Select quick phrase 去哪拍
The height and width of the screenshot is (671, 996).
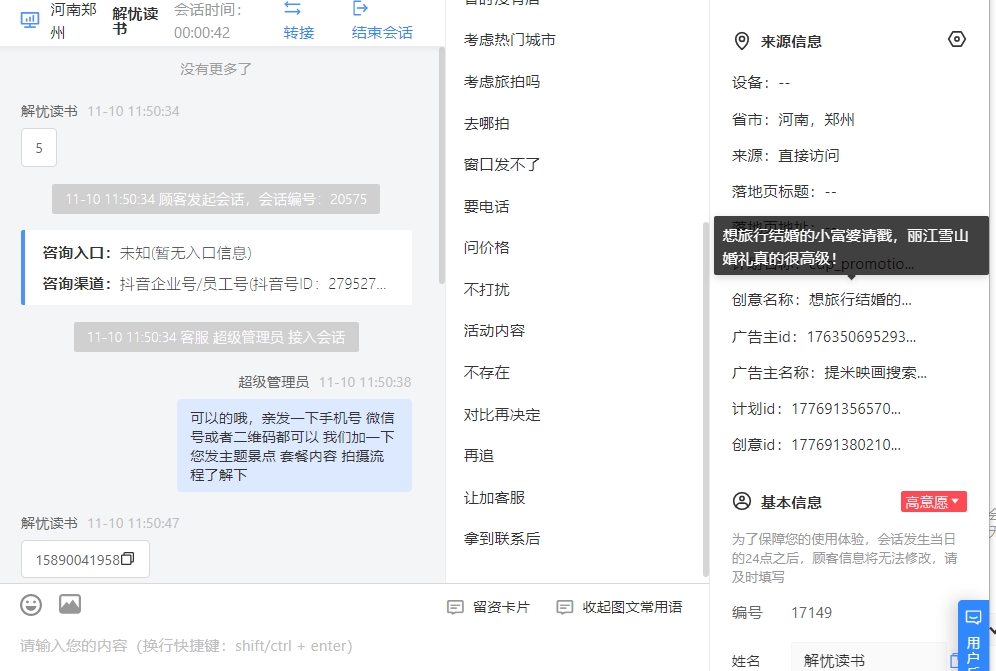point(487,124)
